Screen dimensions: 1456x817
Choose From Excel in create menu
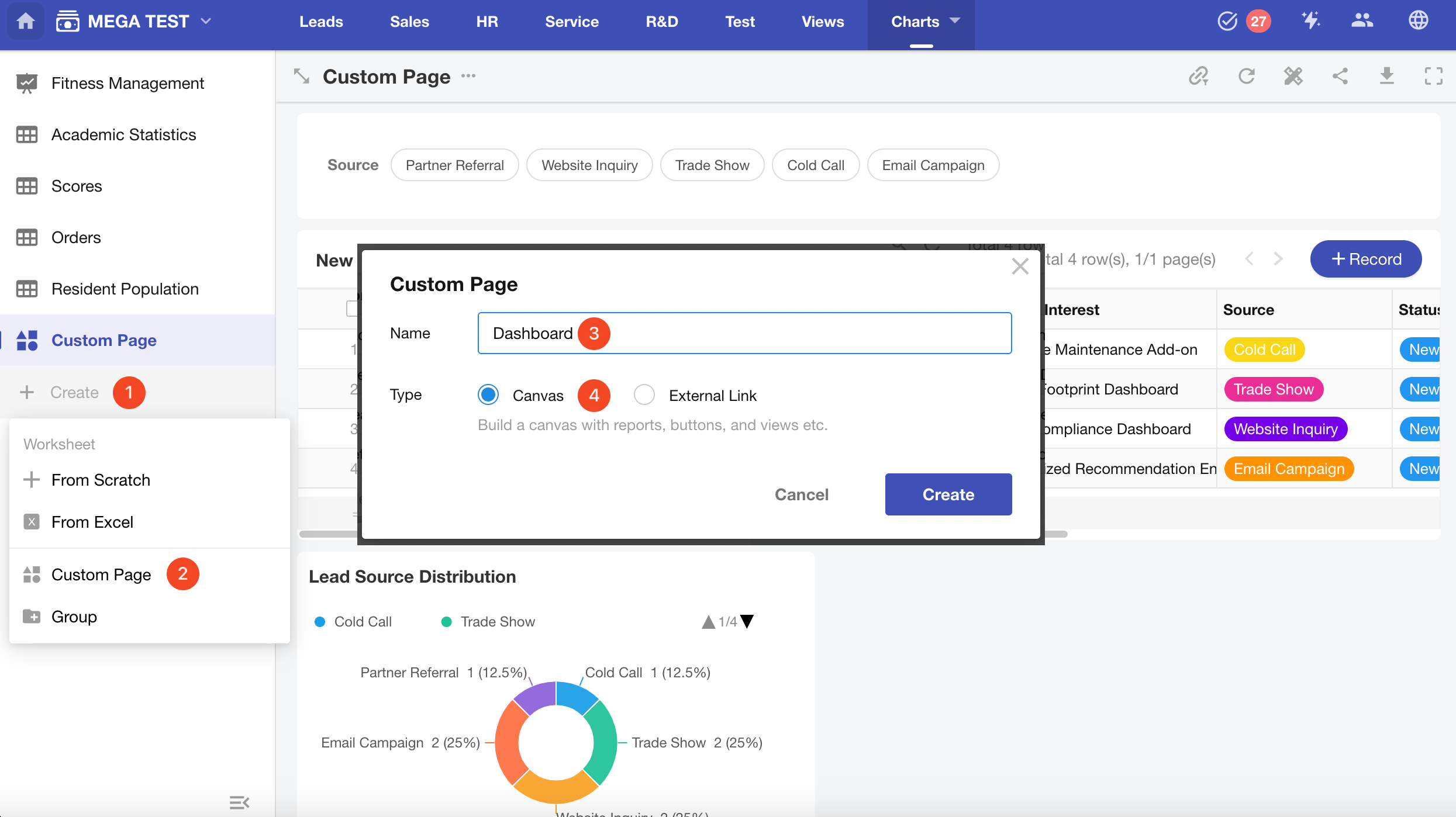tap(92, 522)
